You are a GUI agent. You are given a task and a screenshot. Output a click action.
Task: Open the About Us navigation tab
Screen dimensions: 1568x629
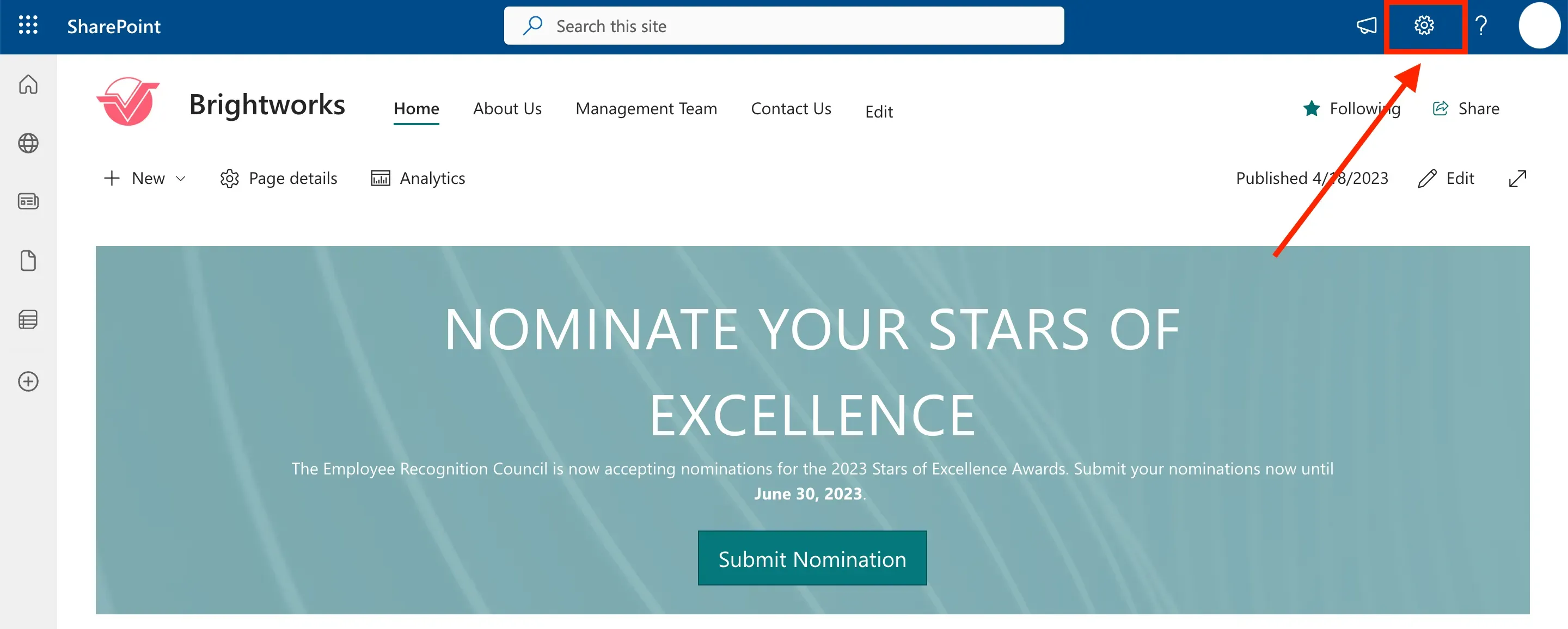point(507,108)
